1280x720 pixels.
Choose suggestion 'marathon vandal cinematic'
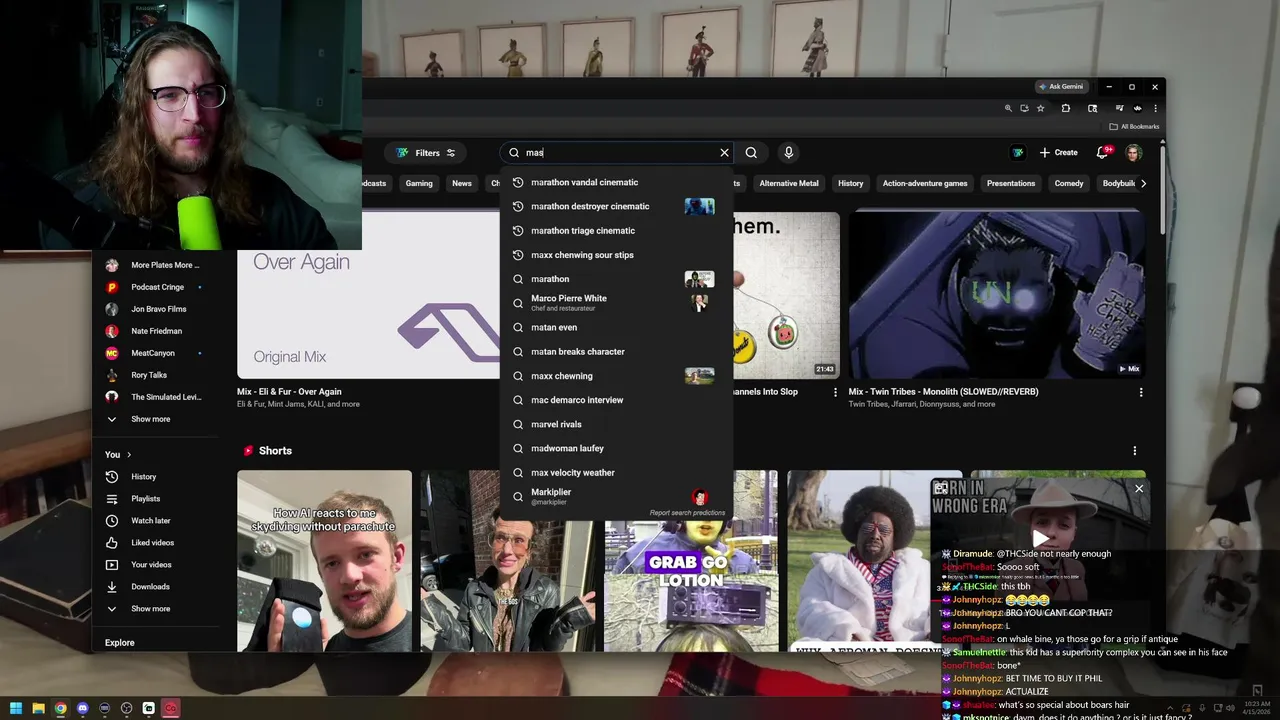(x=616, y=182)
